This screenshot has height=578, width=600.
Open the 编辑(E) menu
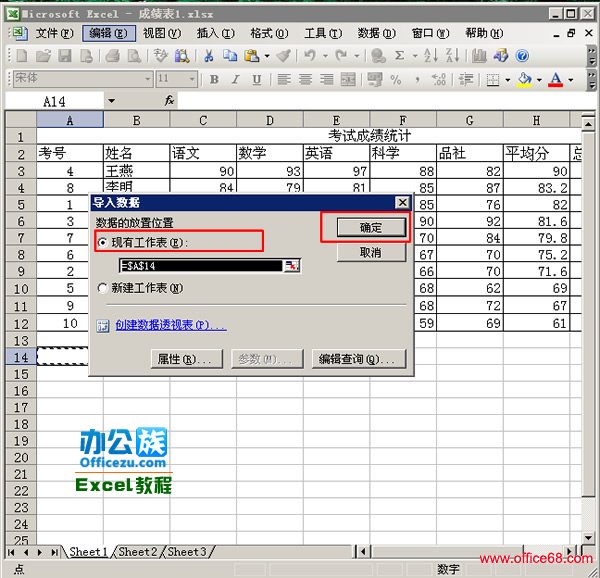[x=109, y=34]
